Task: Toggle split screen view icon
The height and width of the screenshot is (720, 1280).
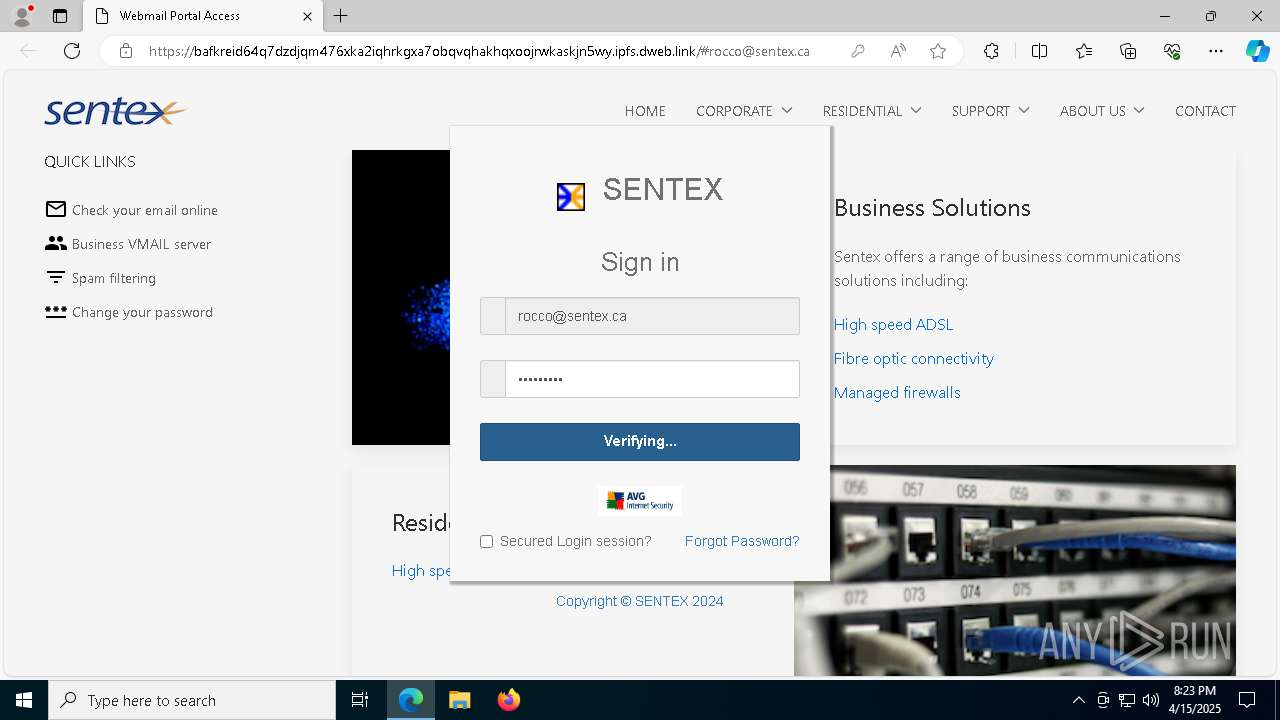Action: click(x=1039, y=51)
